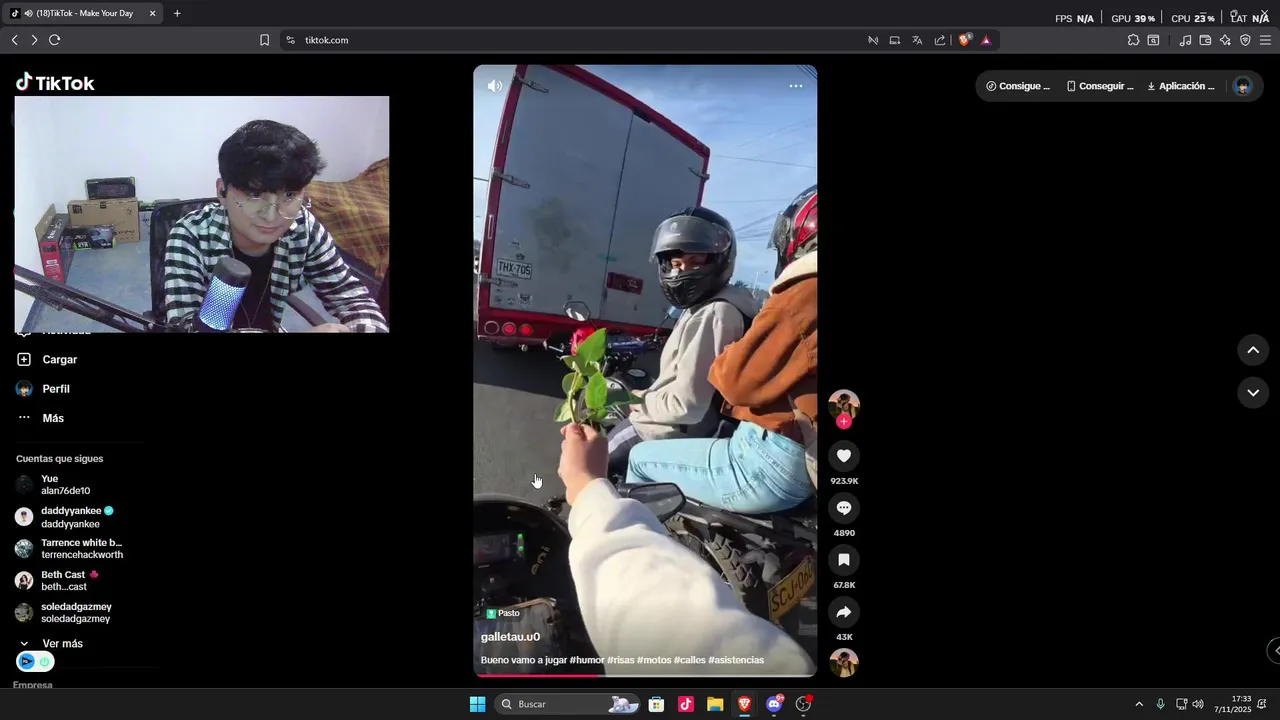Open the taskbar volume control
This screenshot has width=1280, height=720.
1198,704
